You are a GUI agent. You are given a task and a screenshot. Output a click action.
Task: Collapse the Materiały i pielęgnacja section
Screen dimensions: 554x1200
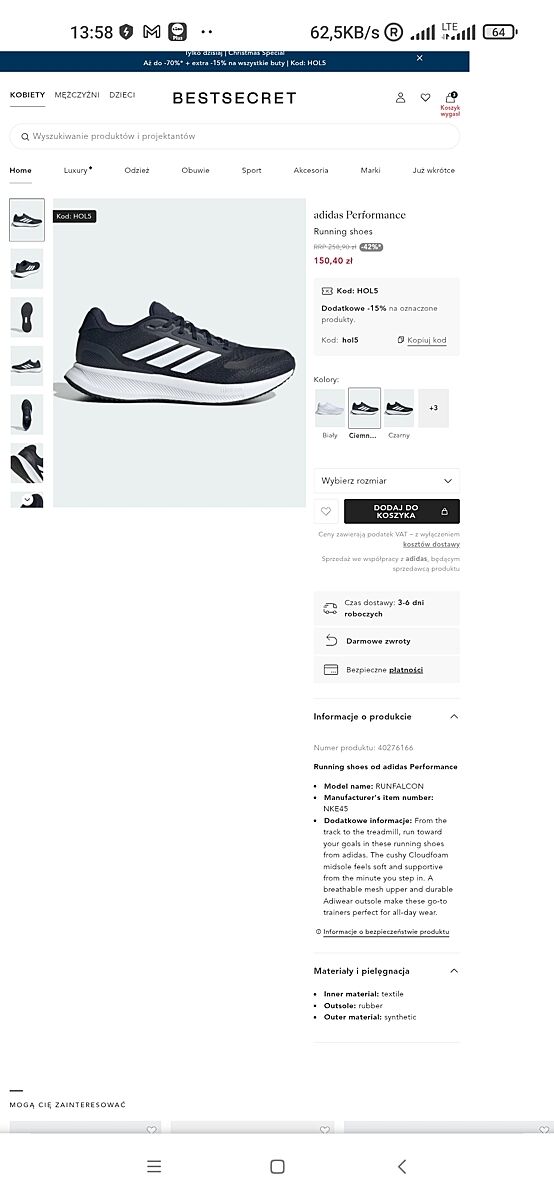[x=454, y=971]
